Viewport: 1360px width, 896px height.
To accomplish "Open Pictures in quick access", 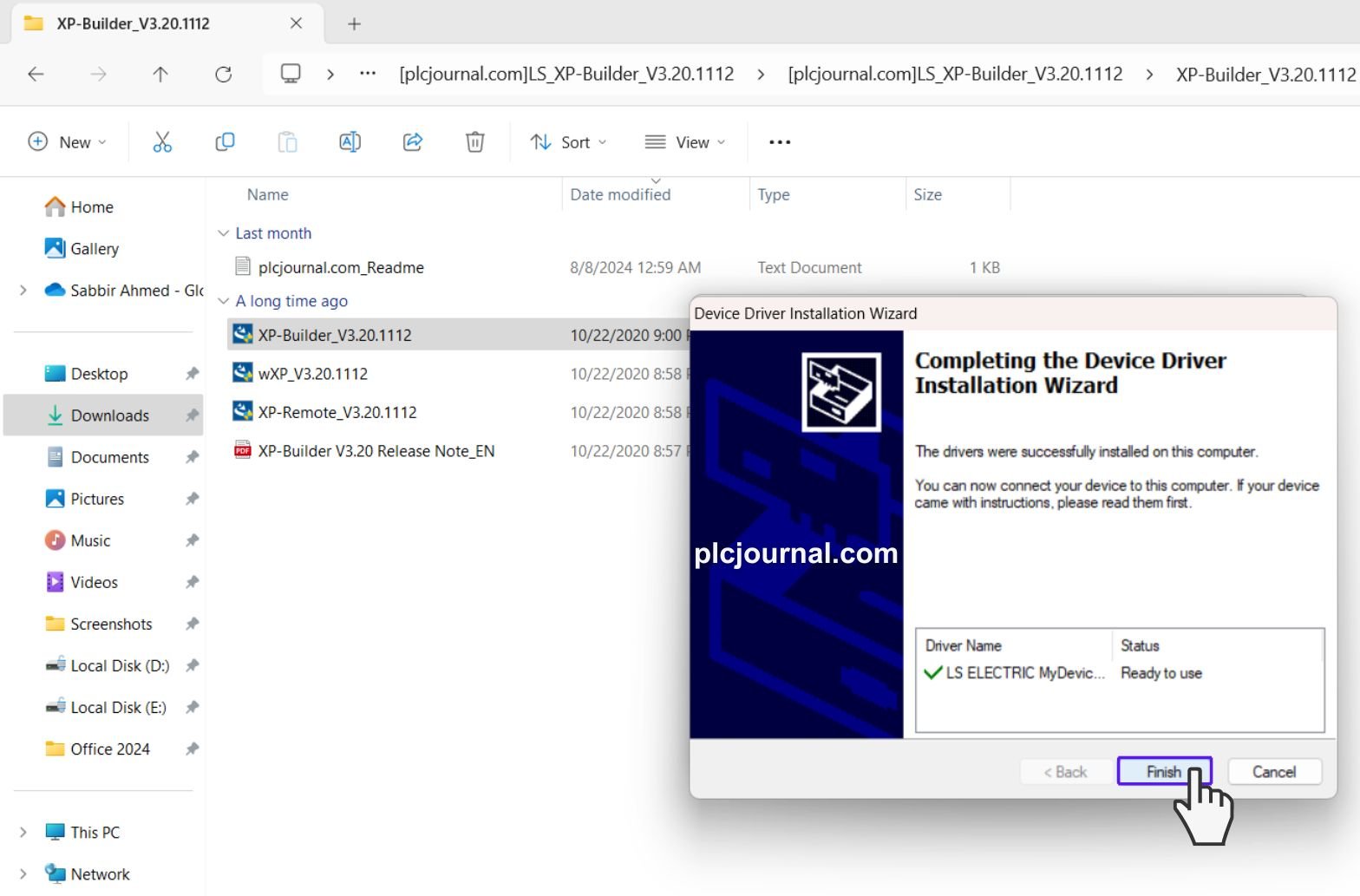I will click(97, 499).
